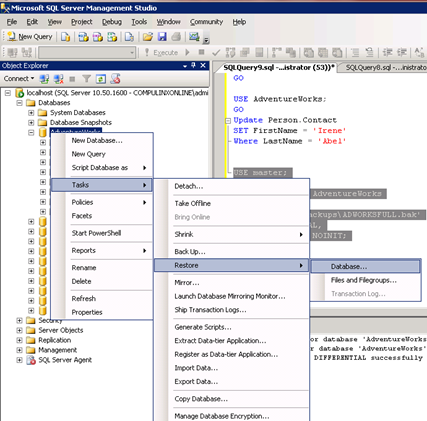Image resolution: width=427 pixels, height=421 pixels.
Task: Open the Debug menu
Action: 112,22
